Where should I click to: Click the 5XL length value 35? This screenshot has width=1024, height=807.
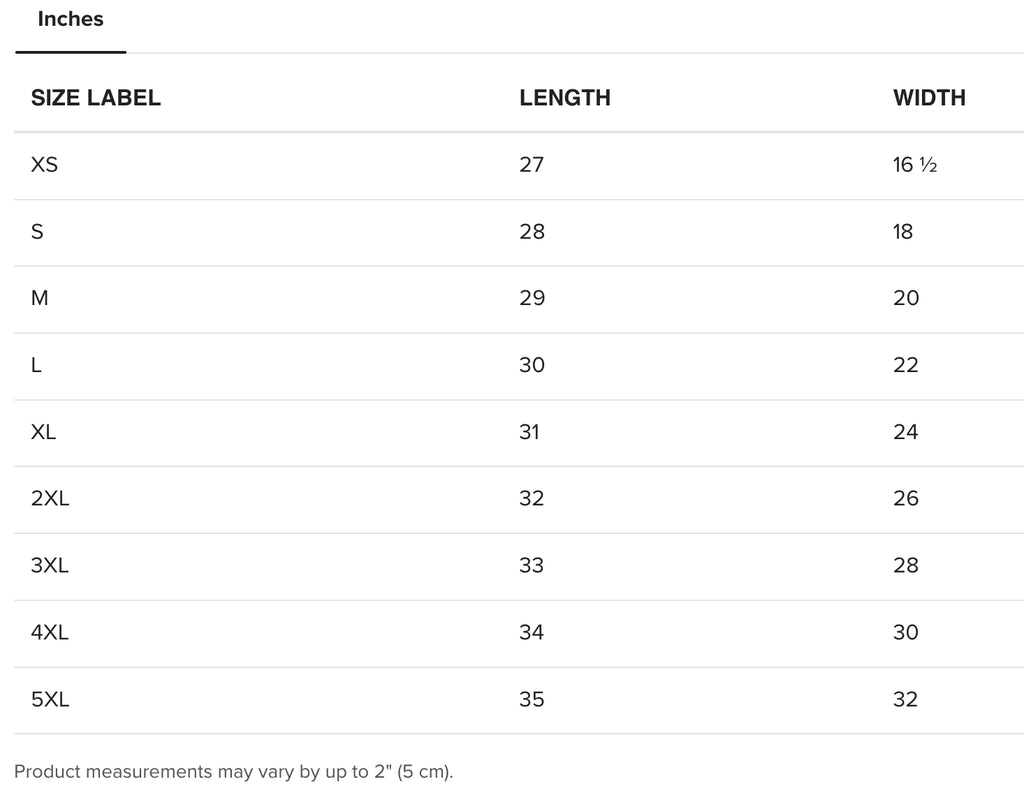pyautogui.click(x=532, y=700)
